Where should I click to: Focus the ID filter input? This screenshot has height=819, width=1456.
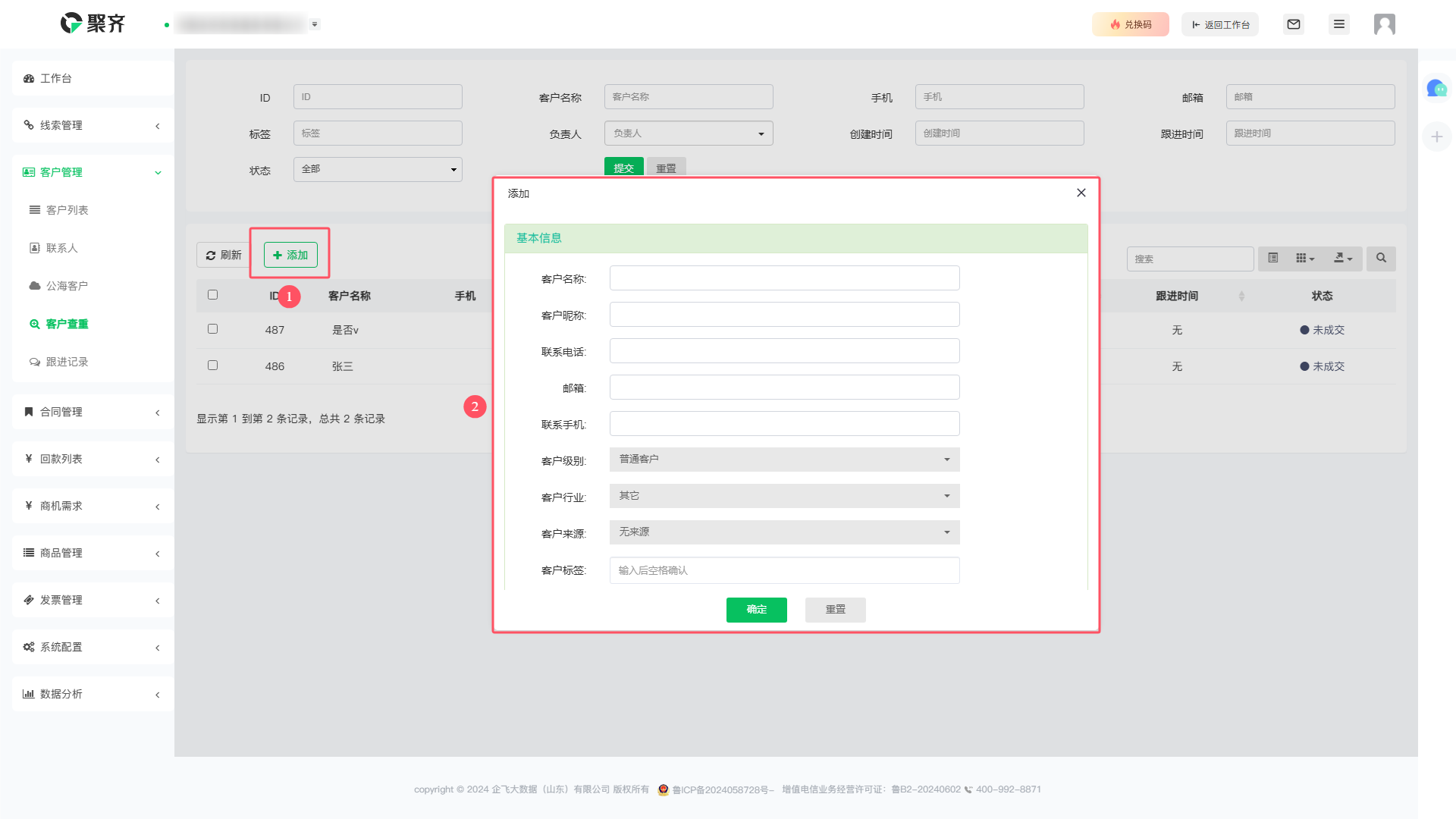(378, 97)
